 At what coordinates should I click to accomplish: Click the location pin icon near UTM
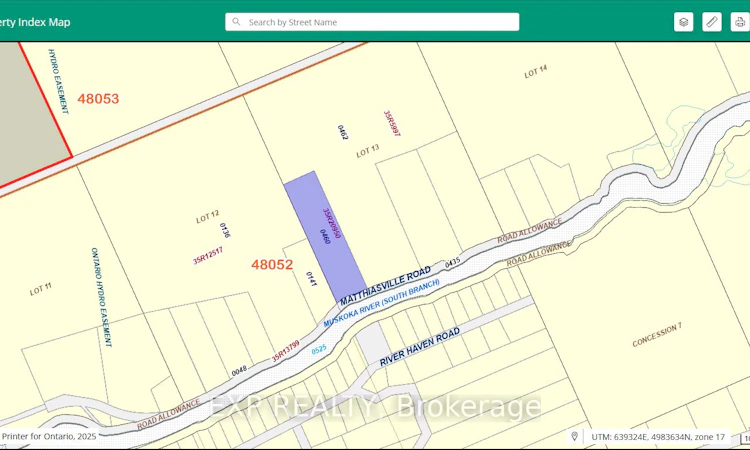tap(574, 437)
